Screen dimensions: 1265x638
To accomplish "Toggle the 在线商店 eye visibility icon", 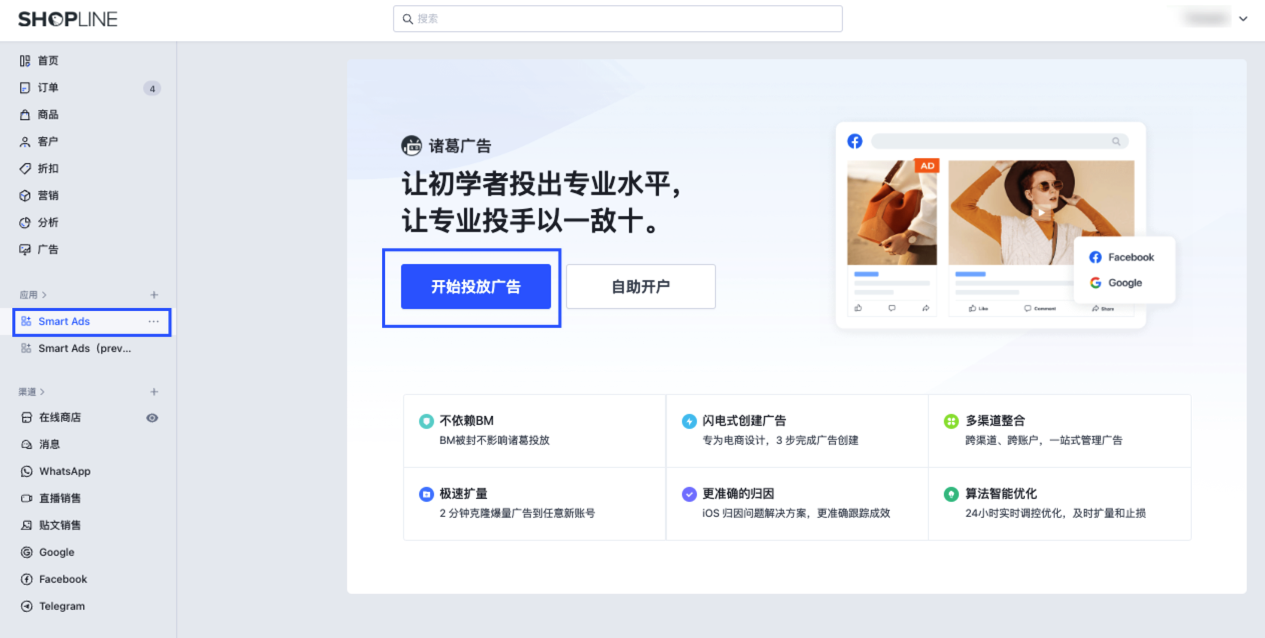I will pyautogui.click(x=152, y=418).
